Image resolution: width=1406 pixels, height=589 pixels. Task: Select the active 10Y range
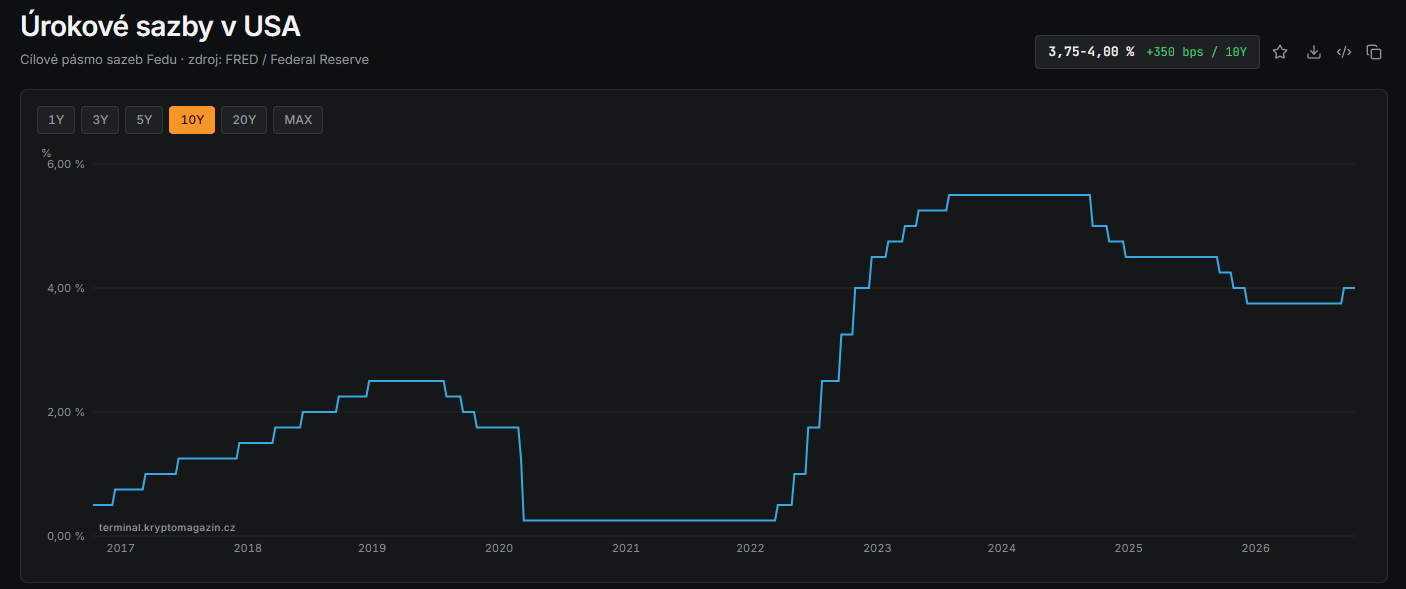point(192,120)
